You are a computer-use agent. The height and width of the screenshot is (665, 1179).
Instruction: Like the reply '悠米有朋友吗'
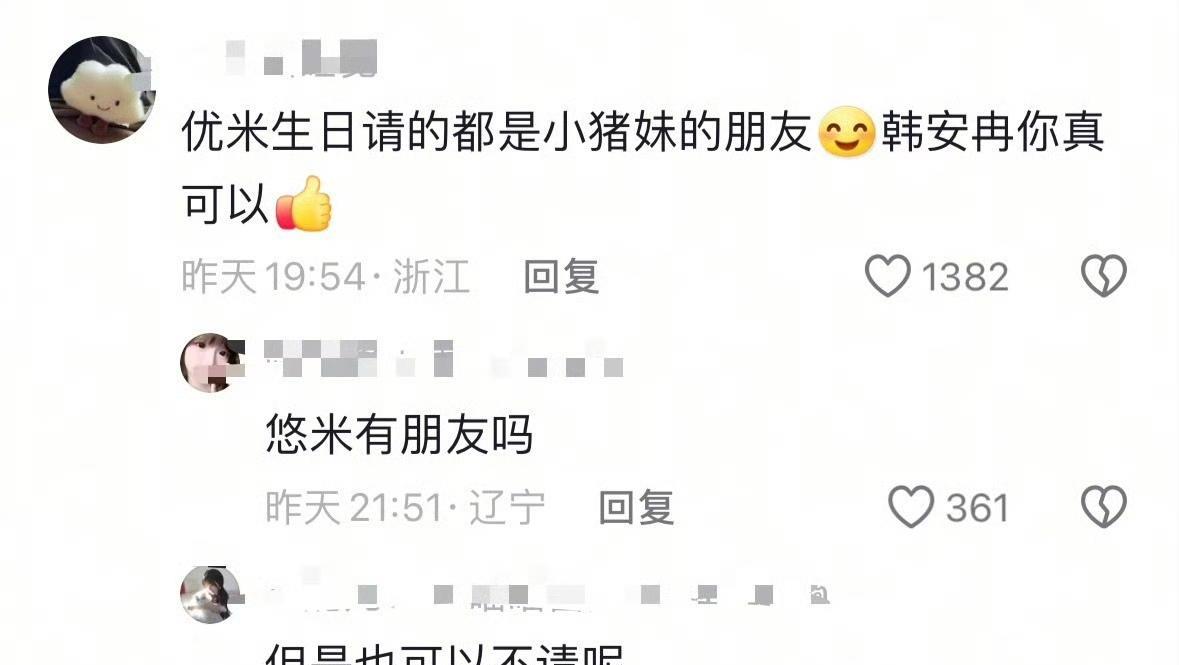pyautogui.click(x=911, y=506)
